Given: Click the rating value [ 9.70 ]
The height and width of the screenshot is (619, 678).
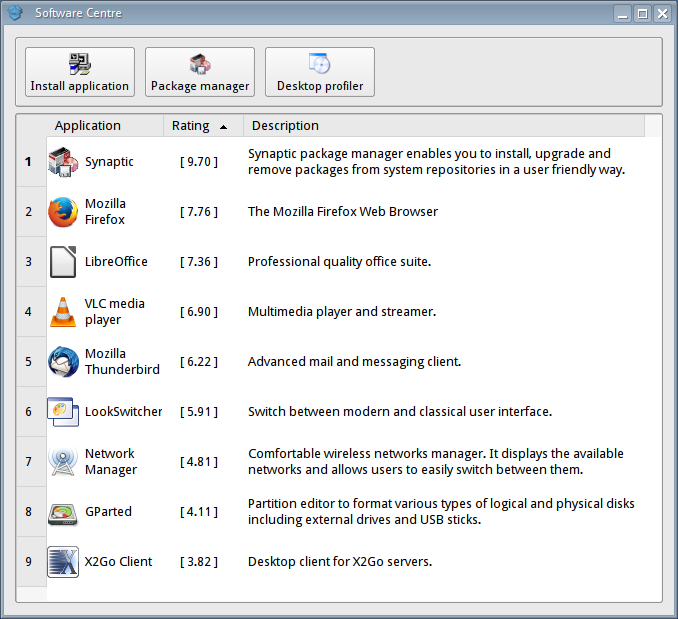Looking at the screenshot, I should [x=199, y=162].
